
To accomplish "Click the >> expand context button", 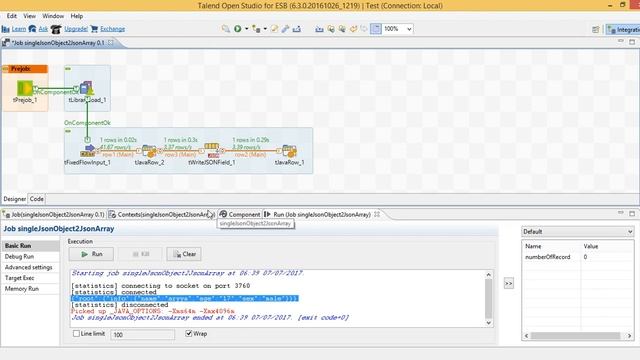I will [509, 283].
